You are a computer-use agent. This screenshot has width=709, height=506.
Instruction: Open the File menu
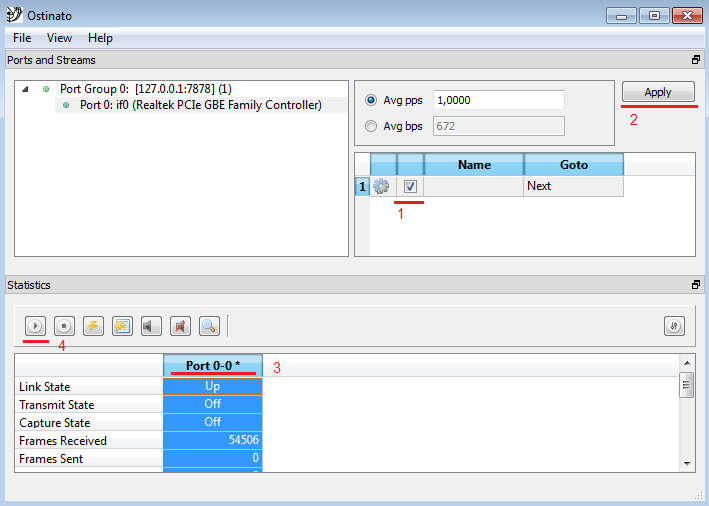pos(22,38)
